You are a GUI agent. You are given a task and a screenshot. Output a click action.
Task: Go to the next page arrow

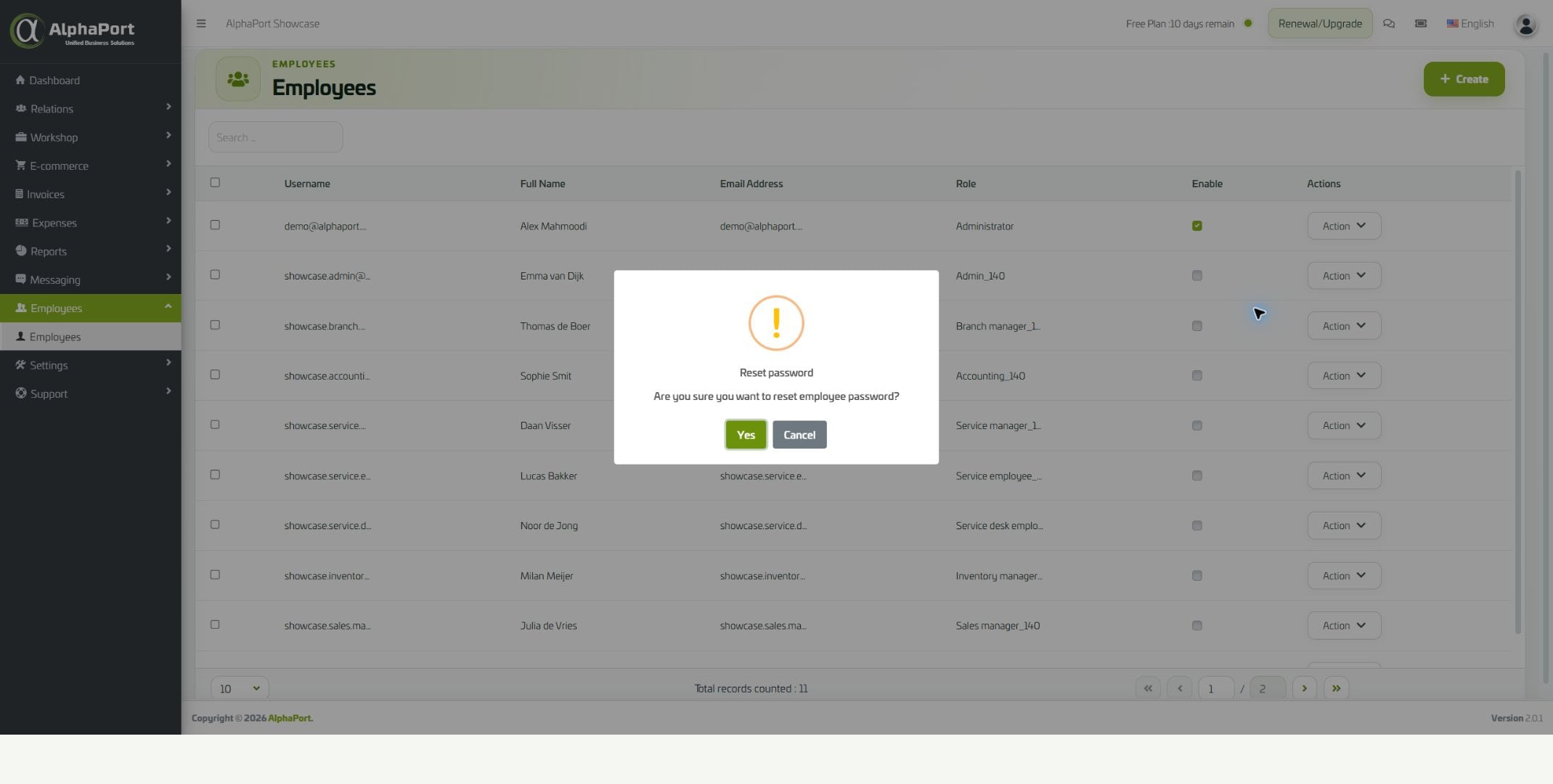1305,688
